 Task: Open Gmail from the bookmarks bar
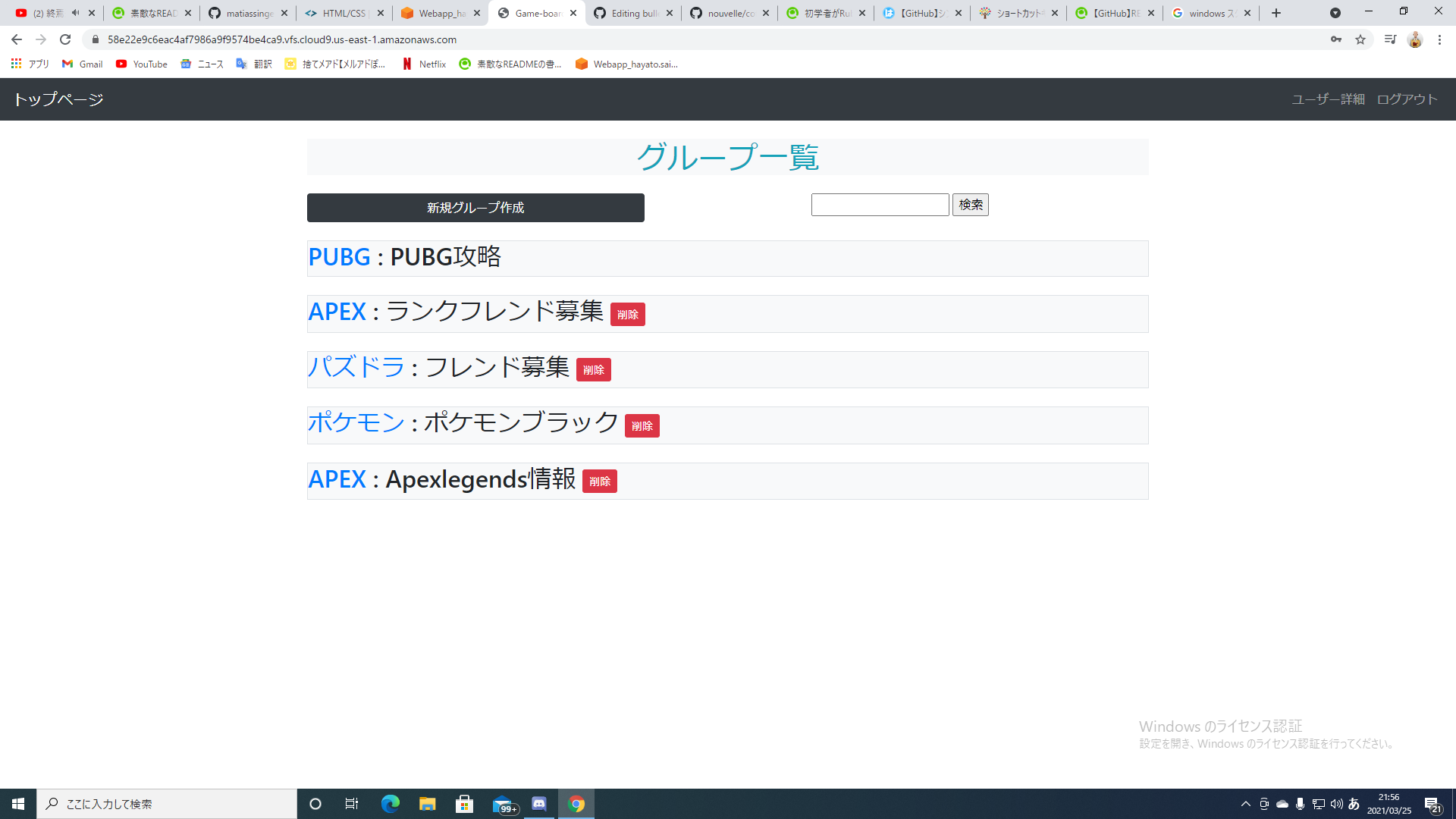point(81,64)
